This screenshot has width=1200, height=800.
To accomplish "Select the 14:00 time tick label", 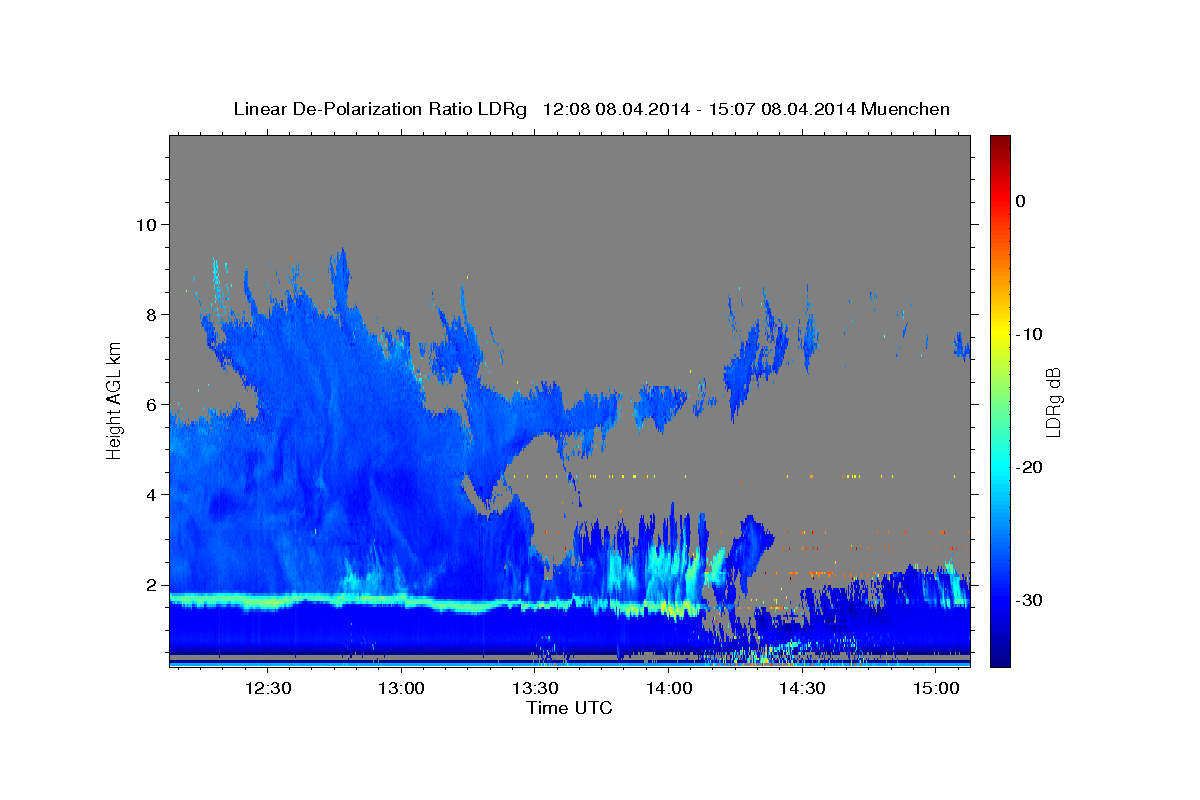I will (x=669, y=688).
